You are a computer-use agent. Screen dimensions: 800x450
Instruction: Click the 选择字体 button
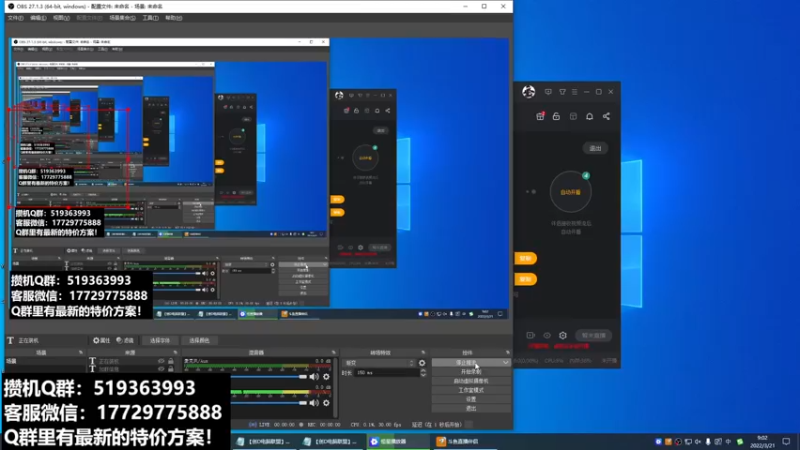pyautogui.click(x=160, y=340)
